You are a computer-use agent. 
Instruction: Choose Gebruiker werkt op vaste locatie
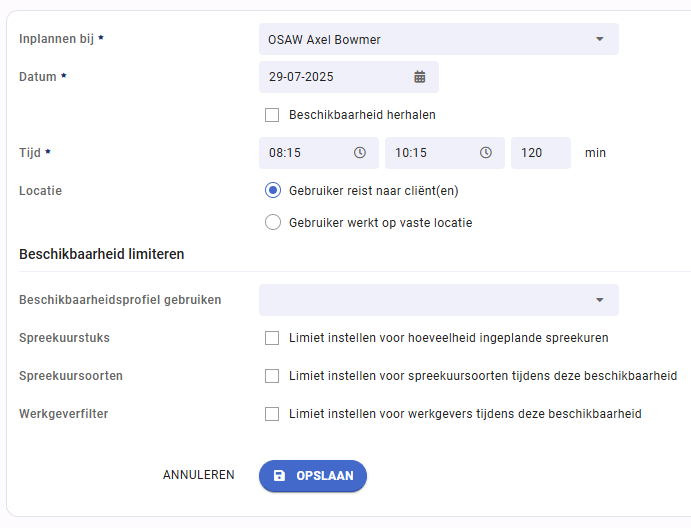[273, 222]
